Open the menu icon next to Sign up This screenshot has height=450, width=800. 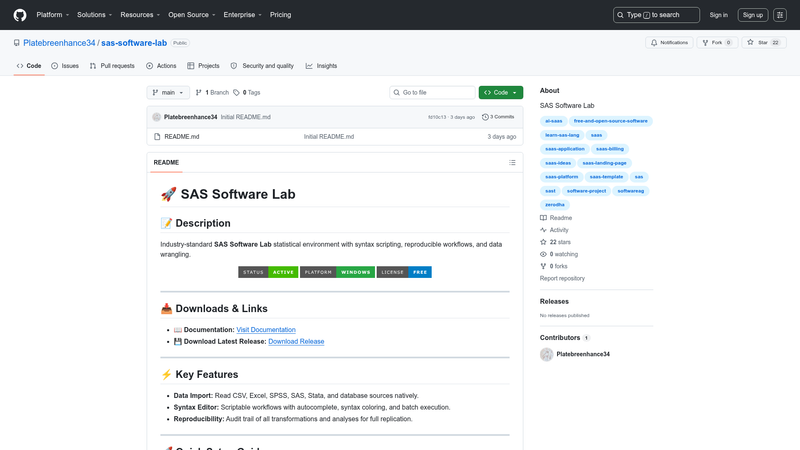tap(780, 15)
